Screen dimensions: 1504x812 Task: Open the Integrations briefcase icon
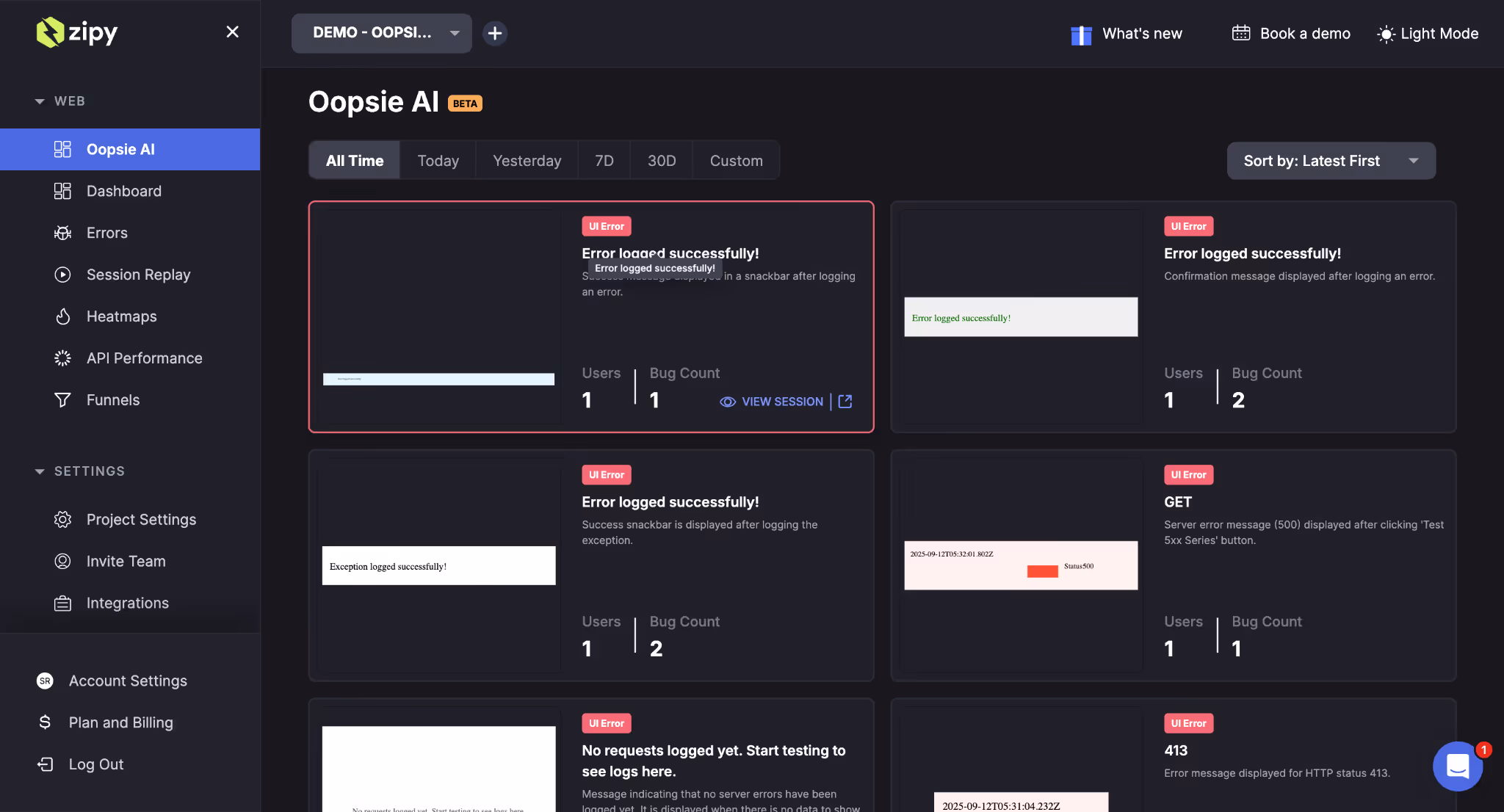[x=63, y=603]
